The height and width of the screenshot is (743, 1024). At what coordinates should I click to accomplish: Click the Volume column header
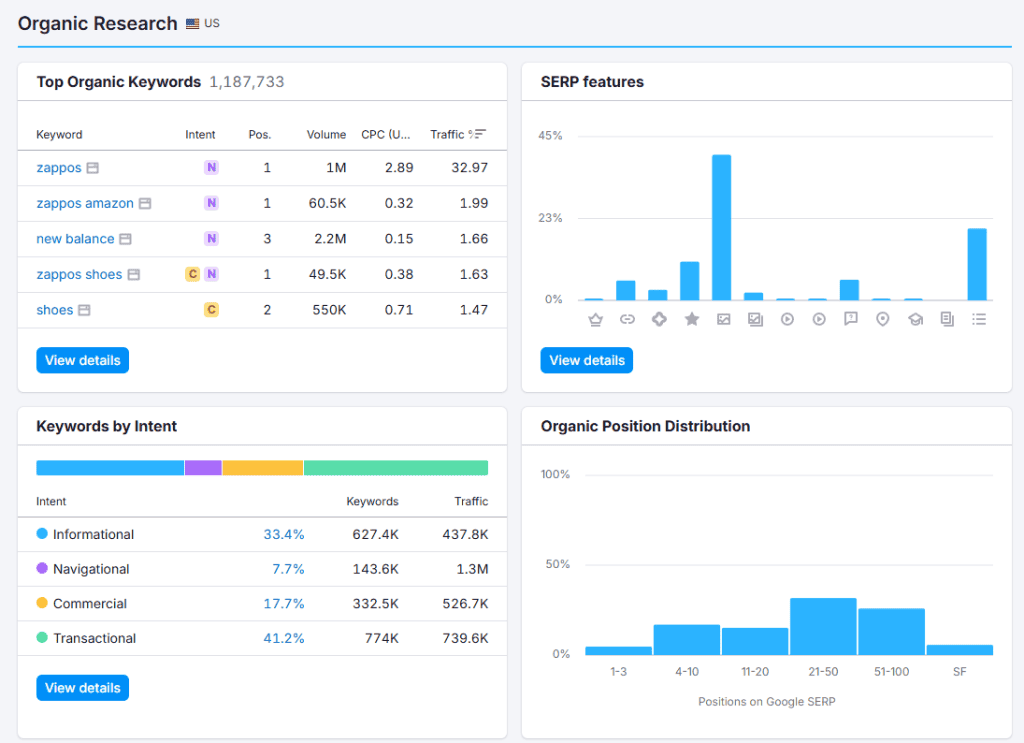point(326,134)
